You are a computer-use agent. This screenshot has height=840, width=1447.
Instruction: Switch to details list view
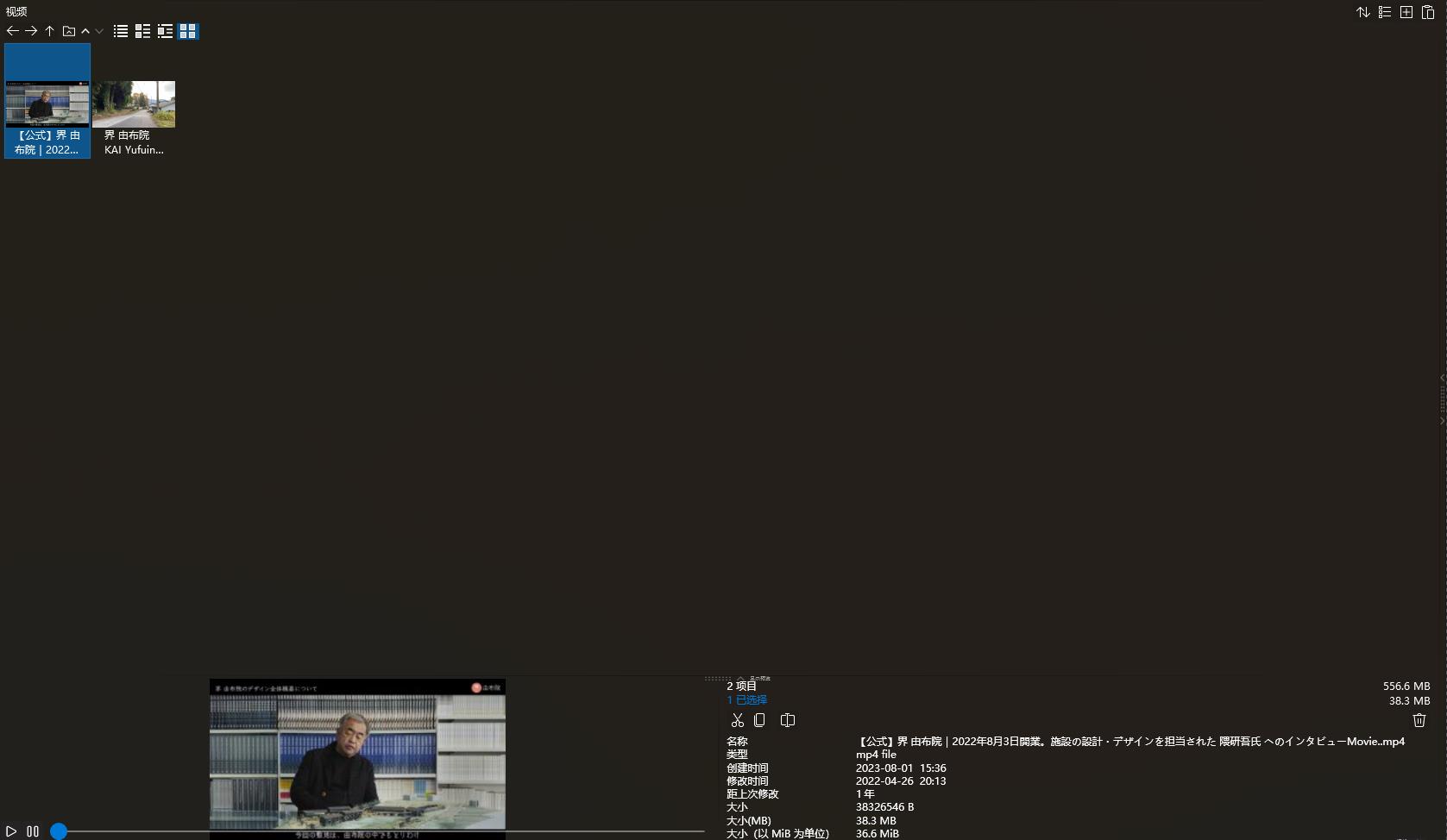tap(142, 31)
